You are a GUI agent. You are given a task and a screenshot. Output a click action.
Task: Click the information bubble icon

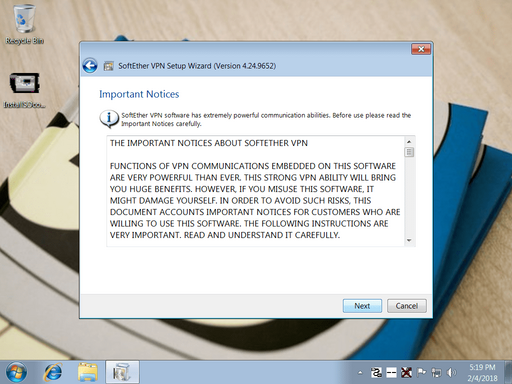click(x=109, y=119)
